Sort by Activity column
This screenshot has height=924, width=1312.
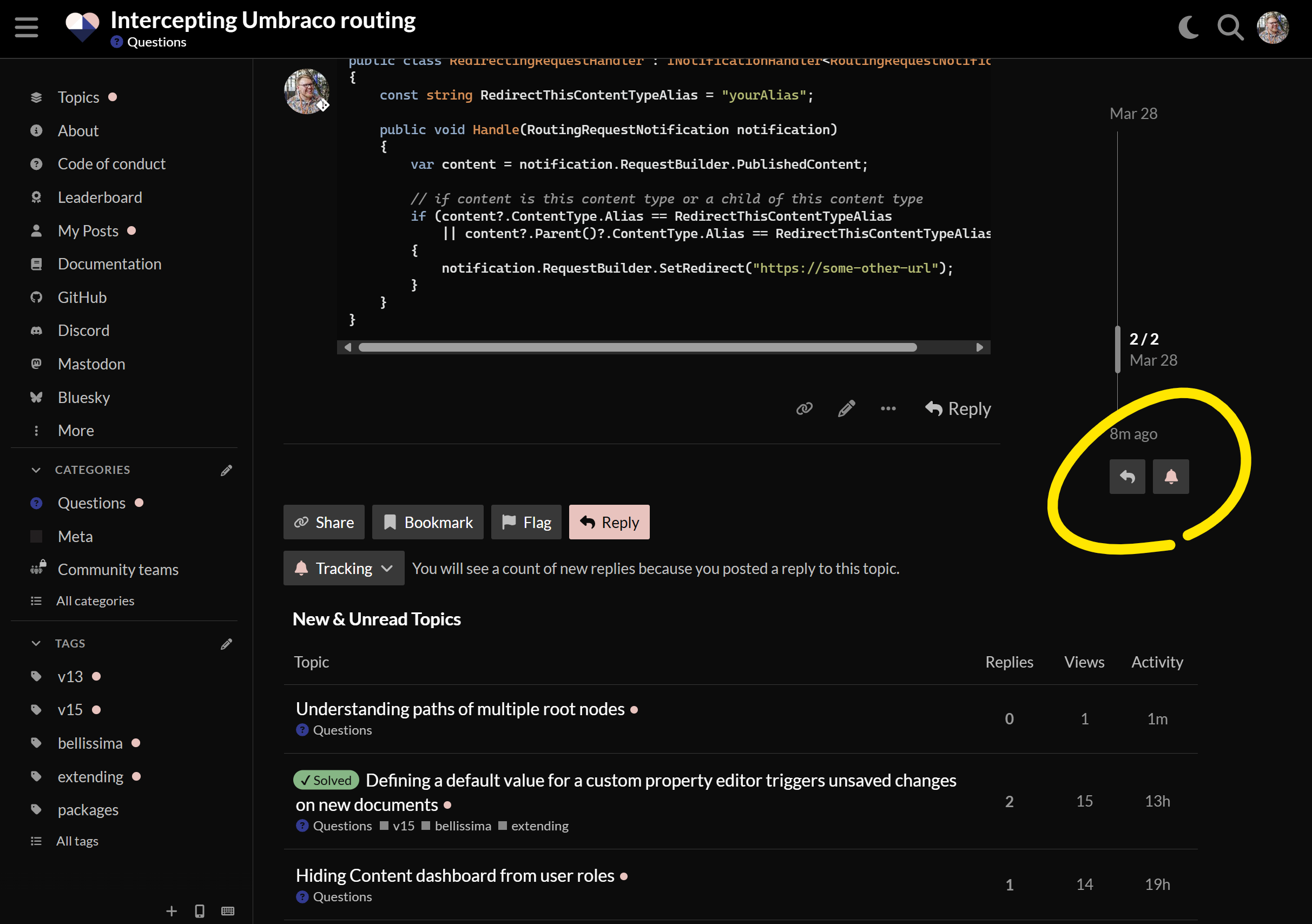coord(1157,662)
